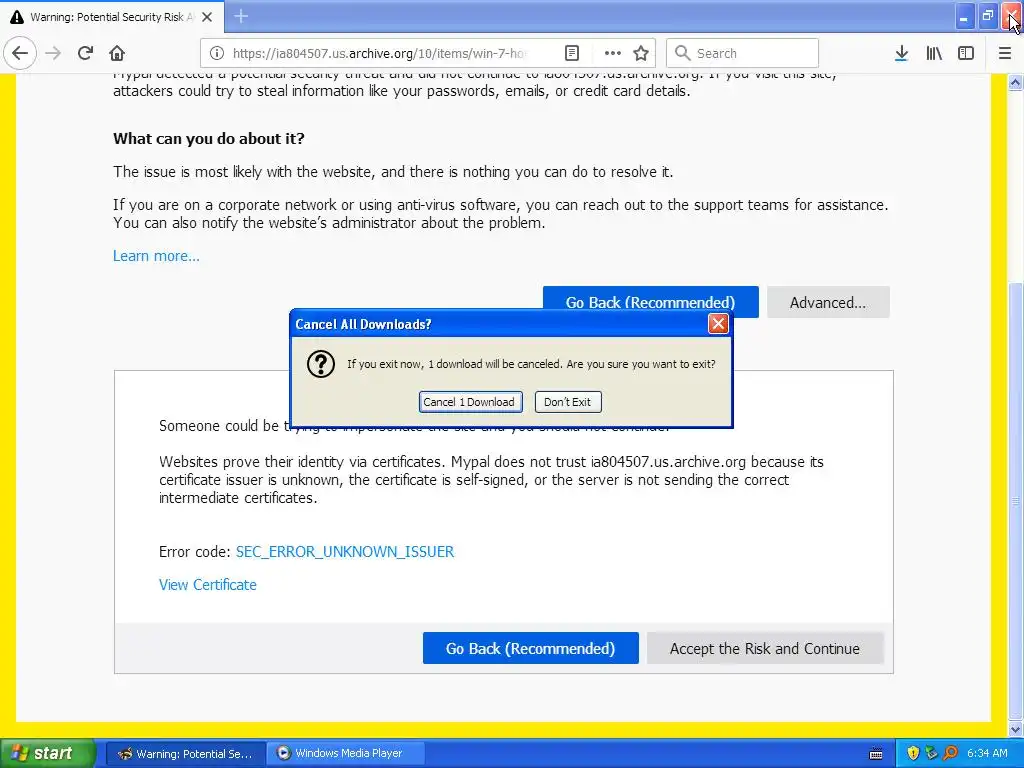Viewport: 1024px width, 768px height.
Task: Go back one page with Back arrow
Action: tap(20, 53)
